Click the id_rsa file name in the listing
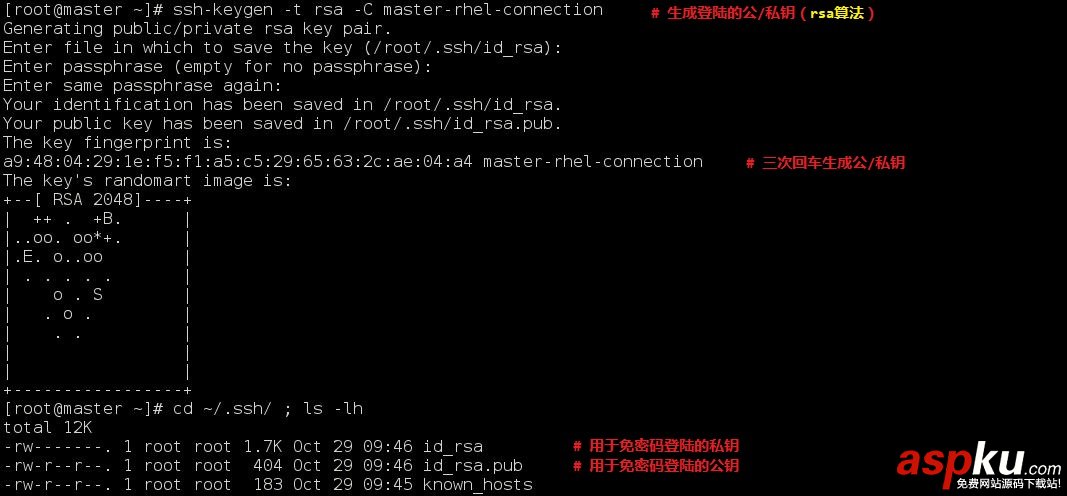Image resolution: width=1067 pixels, height=496 pixels. (x=452, y=447)
